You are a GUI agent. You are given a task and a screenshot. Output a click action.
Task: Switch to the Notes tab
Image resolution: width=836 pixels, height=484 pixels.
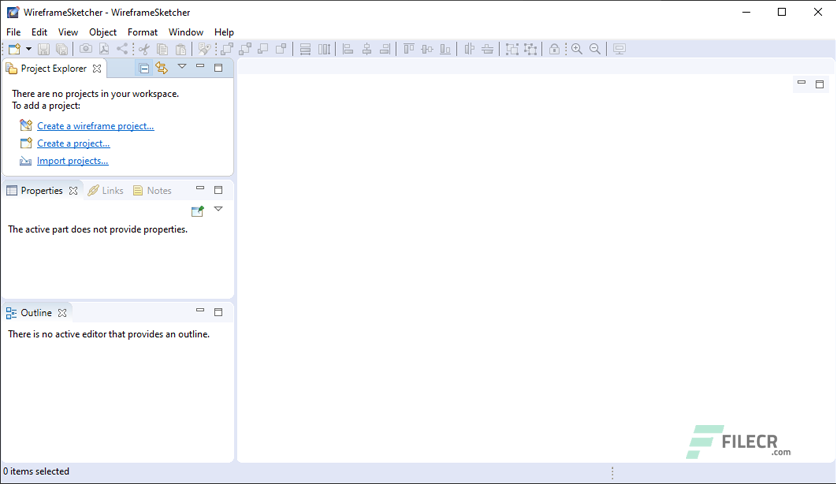pos(152,190)
